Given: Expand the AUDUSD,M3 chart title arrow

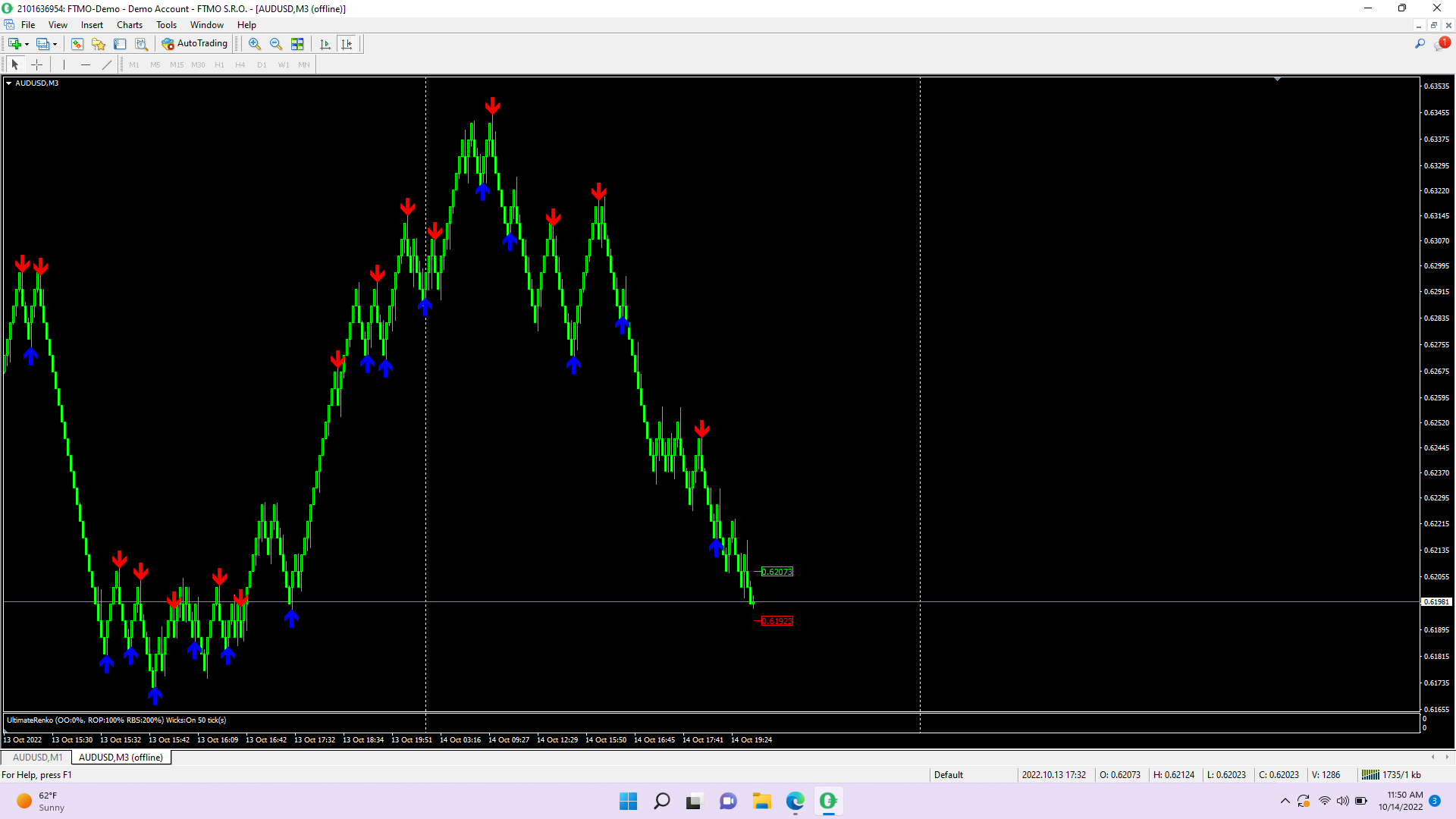Looking at the screenshot, I should tap(8, 83).
